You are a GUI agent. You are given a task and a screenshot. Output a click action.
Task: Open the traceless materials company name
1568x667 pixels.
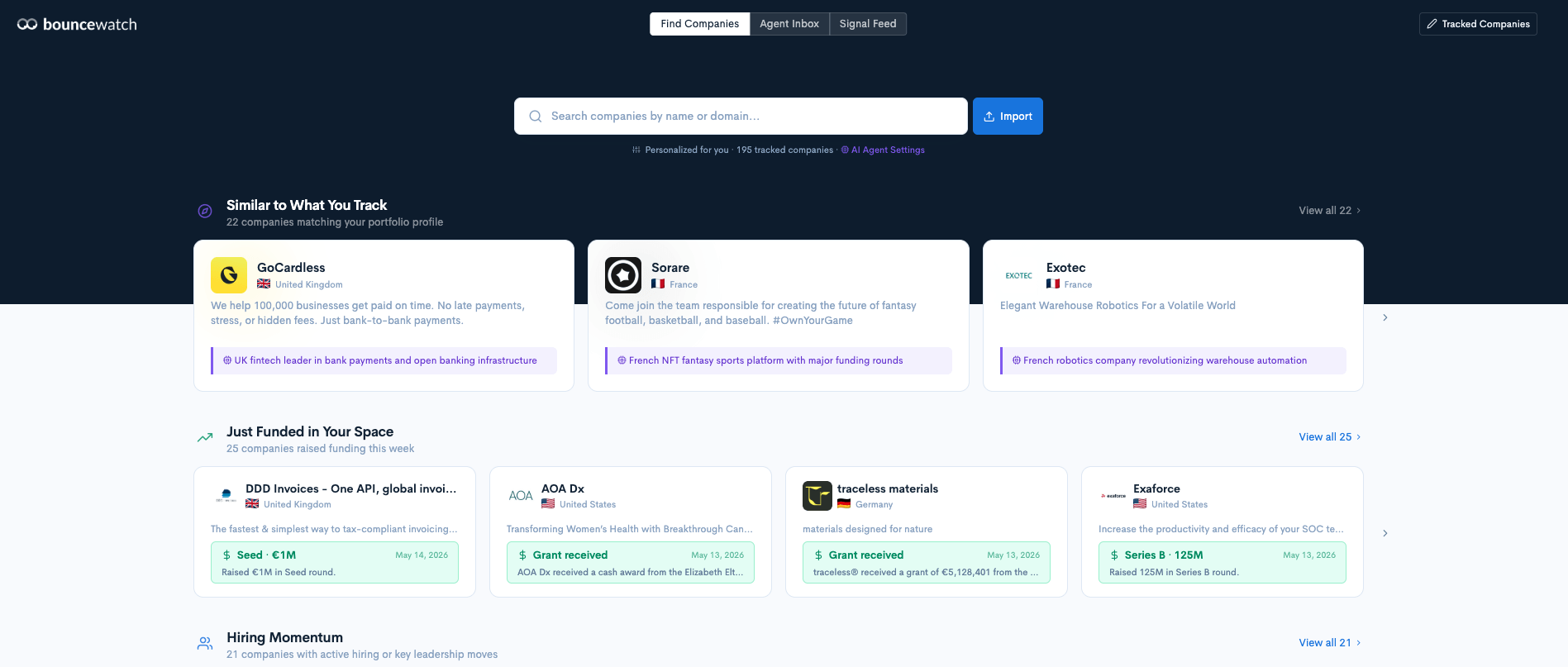888,488
